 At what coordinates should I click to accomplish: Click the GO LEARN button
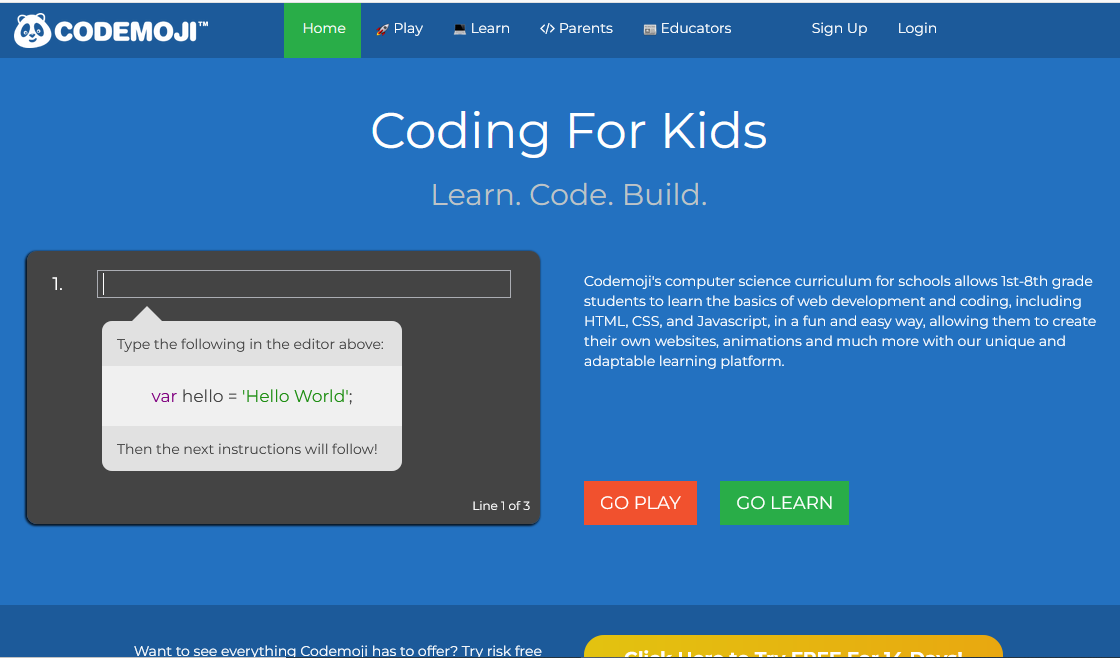(784, 503)
